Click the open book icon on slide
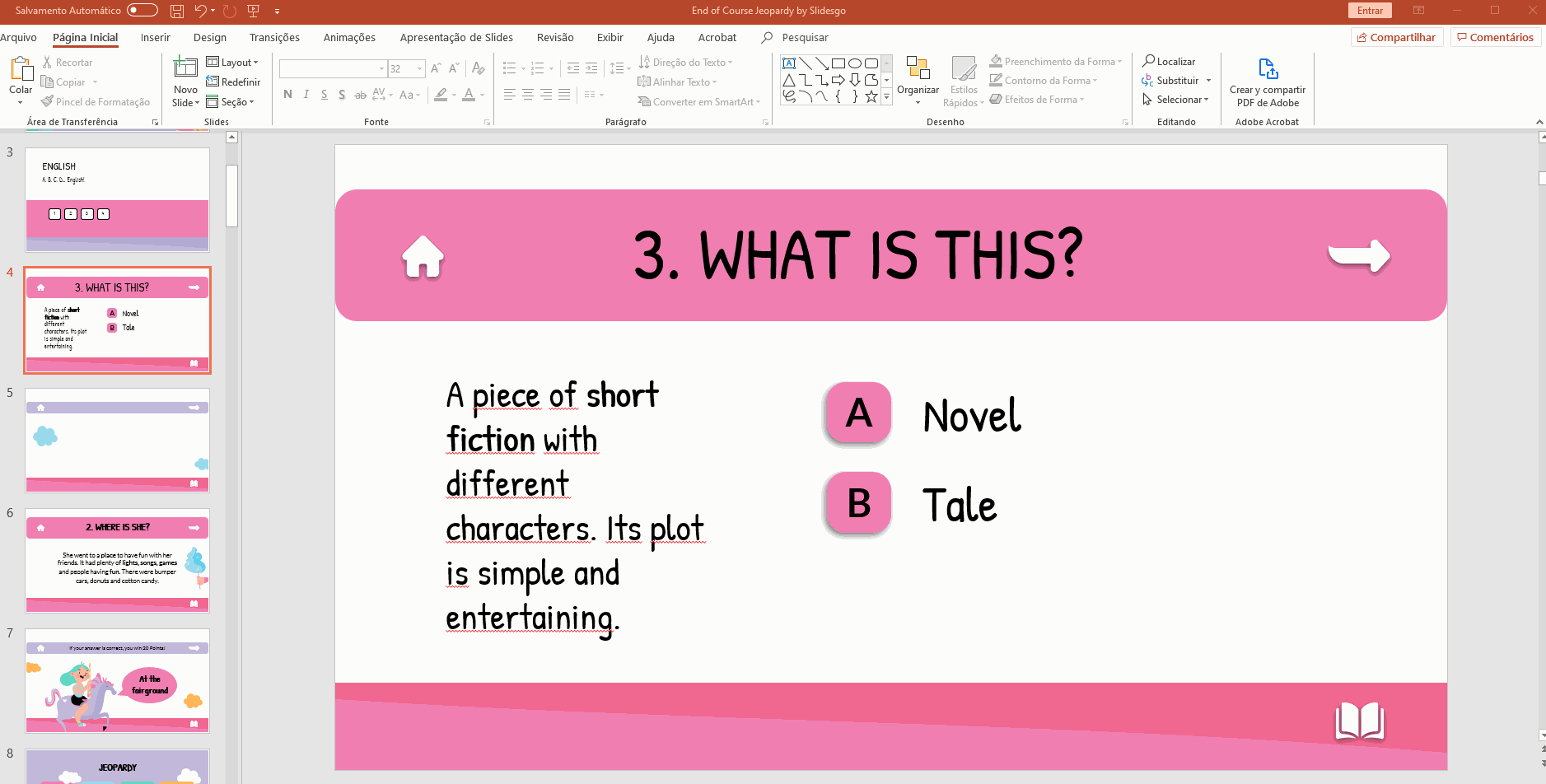 1359,721
